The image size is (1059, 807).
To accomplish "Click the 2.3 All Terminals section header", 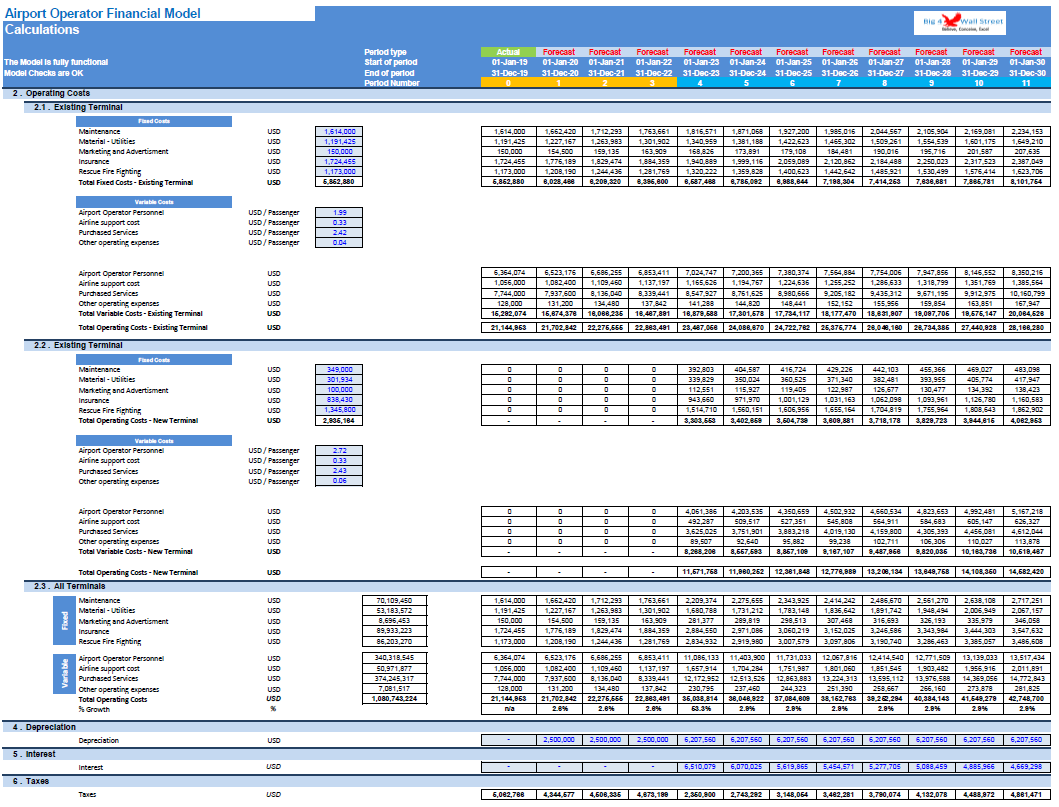I will (537, 586).
